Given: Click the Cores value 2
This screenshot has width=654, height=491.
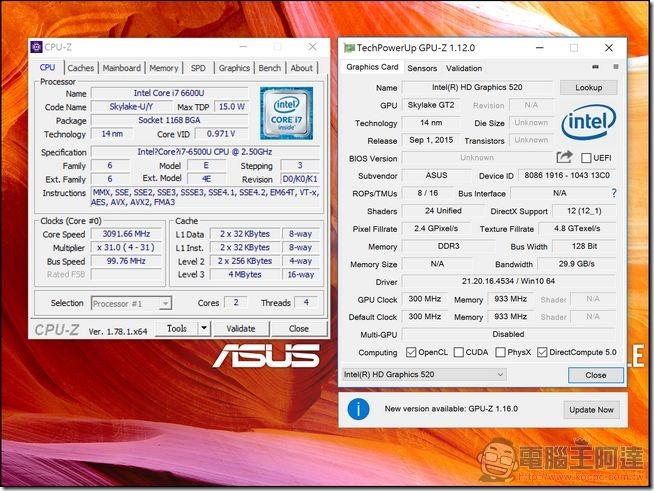Looking at the screenshot, I should [x=236, y=302].
